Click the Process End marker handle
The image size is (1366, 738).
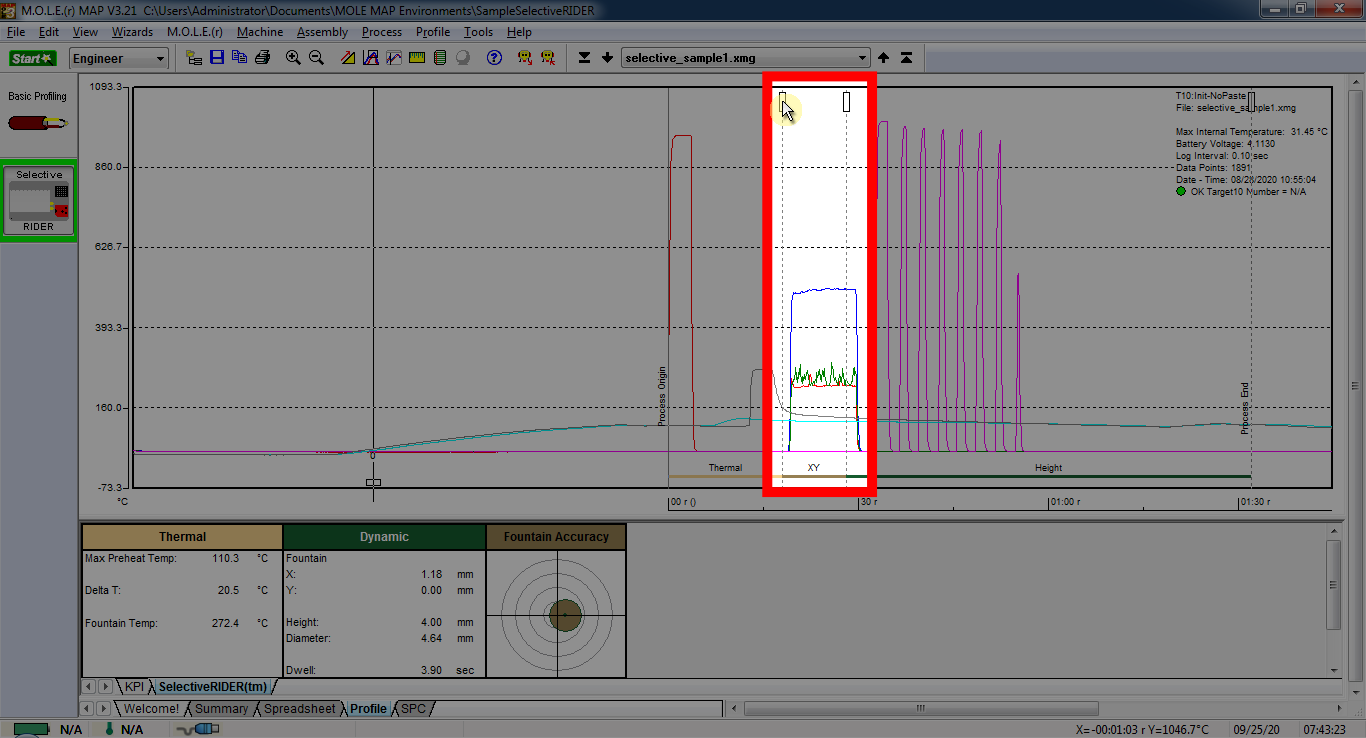click(1251, 101)
